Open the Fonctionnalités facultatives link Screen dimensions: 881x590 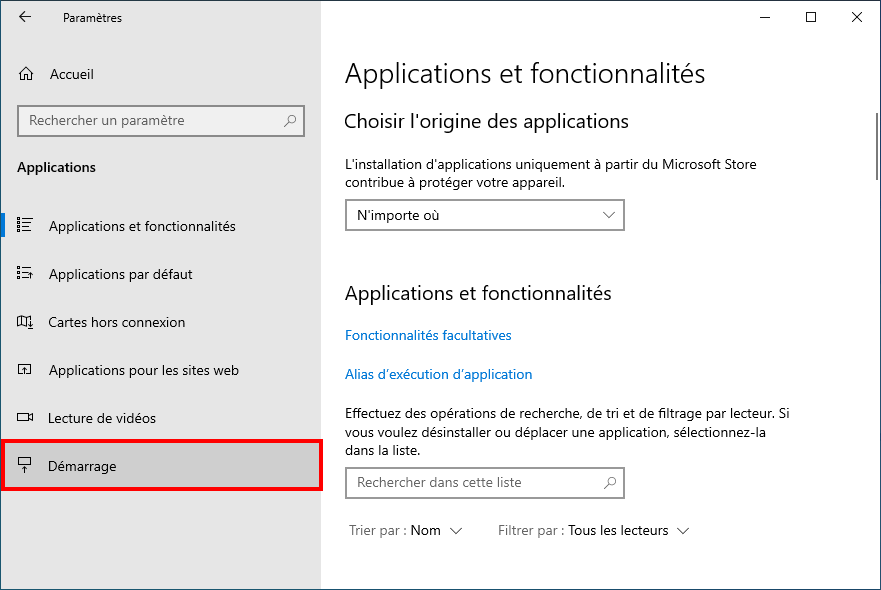point(428,335)
